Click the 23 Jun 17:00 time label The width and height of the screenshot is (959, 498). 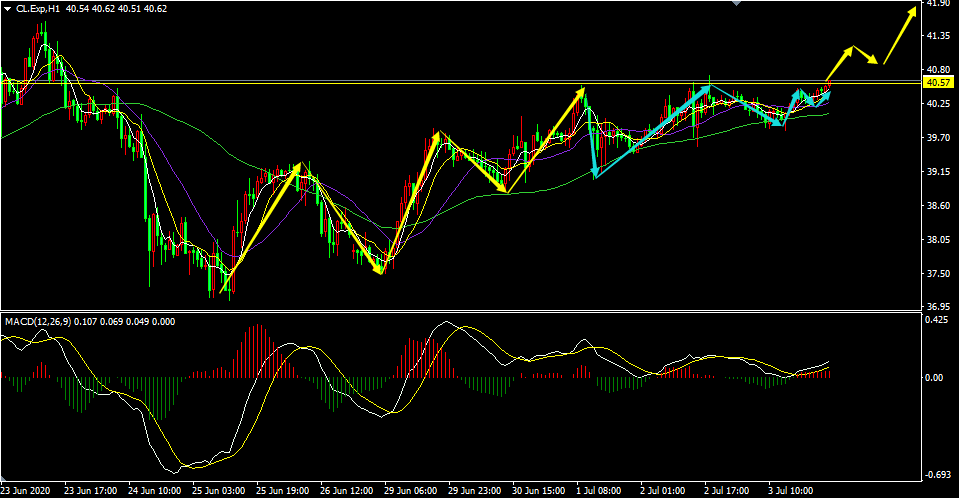pos(91,491)
